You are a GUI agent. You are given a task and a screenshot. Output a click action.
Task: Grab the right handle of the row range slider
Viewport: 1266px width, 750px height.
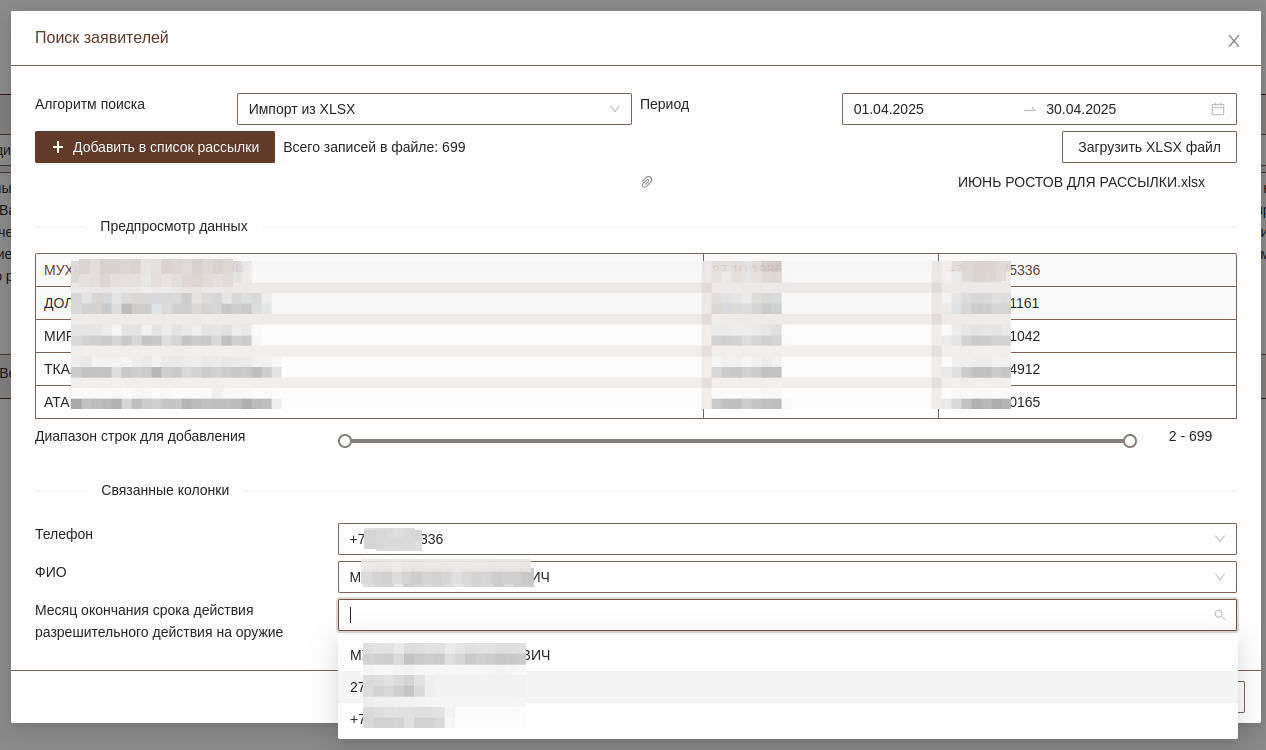pos(1130,441)
